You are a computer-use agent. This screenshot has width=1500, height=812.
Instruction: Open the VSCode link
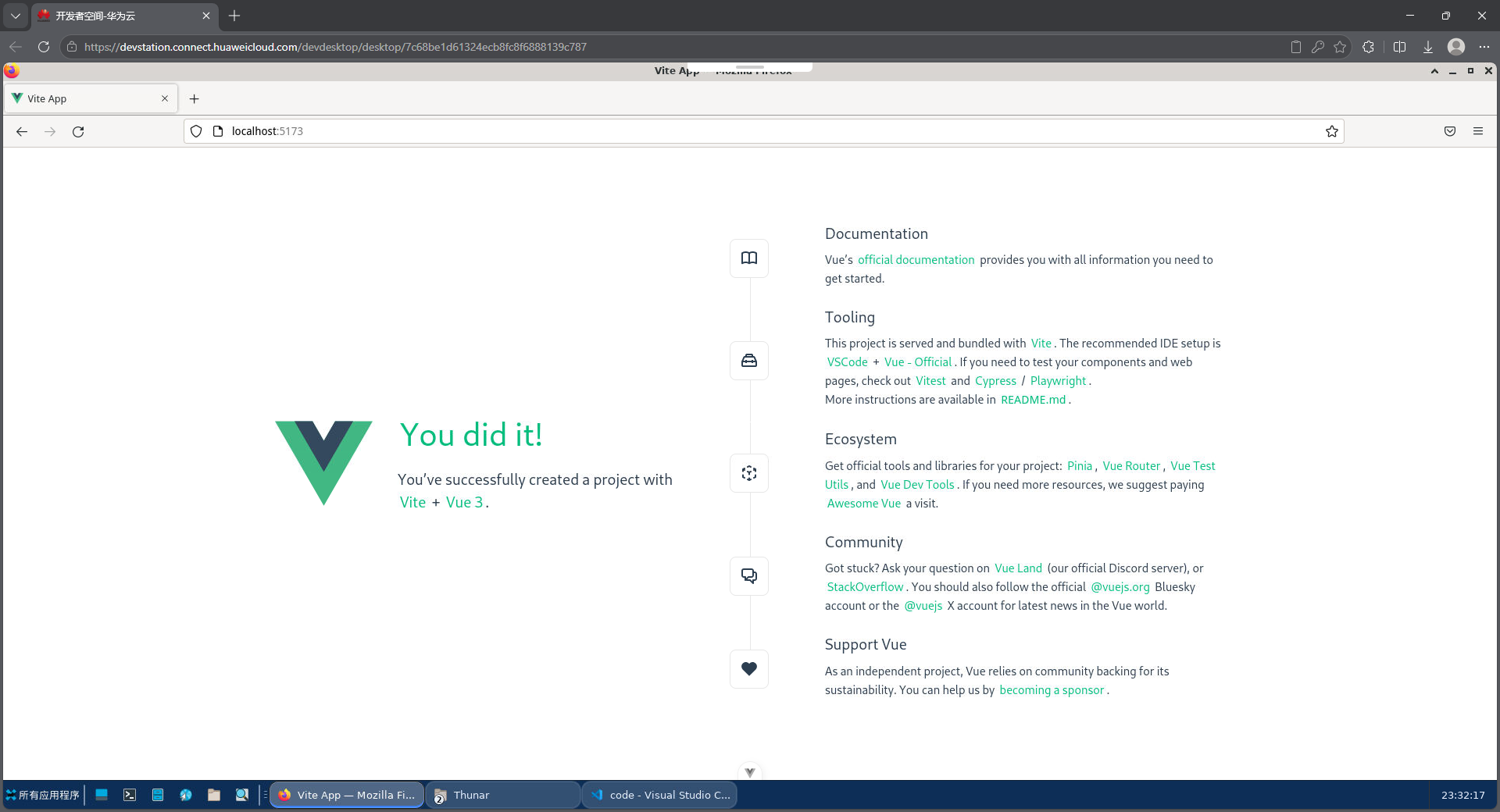(x=847, y=362)
